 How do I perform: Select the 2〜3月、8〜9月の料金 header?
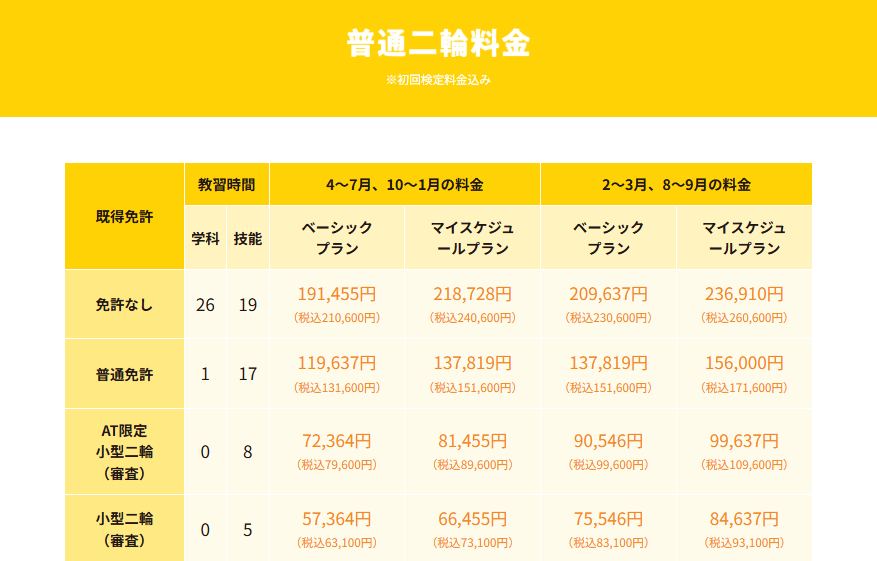[x=676, y=184]
